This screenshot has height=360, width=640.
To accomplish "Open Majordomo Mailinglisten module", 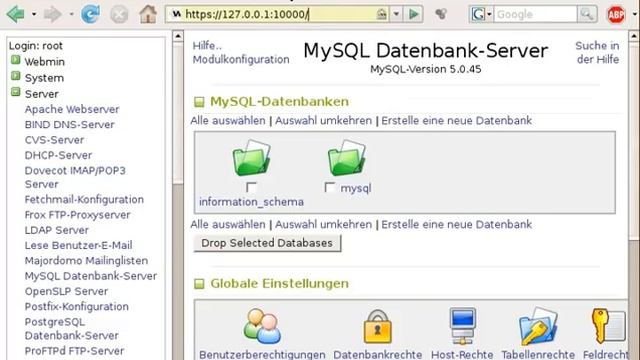I will tap(86, 260).
